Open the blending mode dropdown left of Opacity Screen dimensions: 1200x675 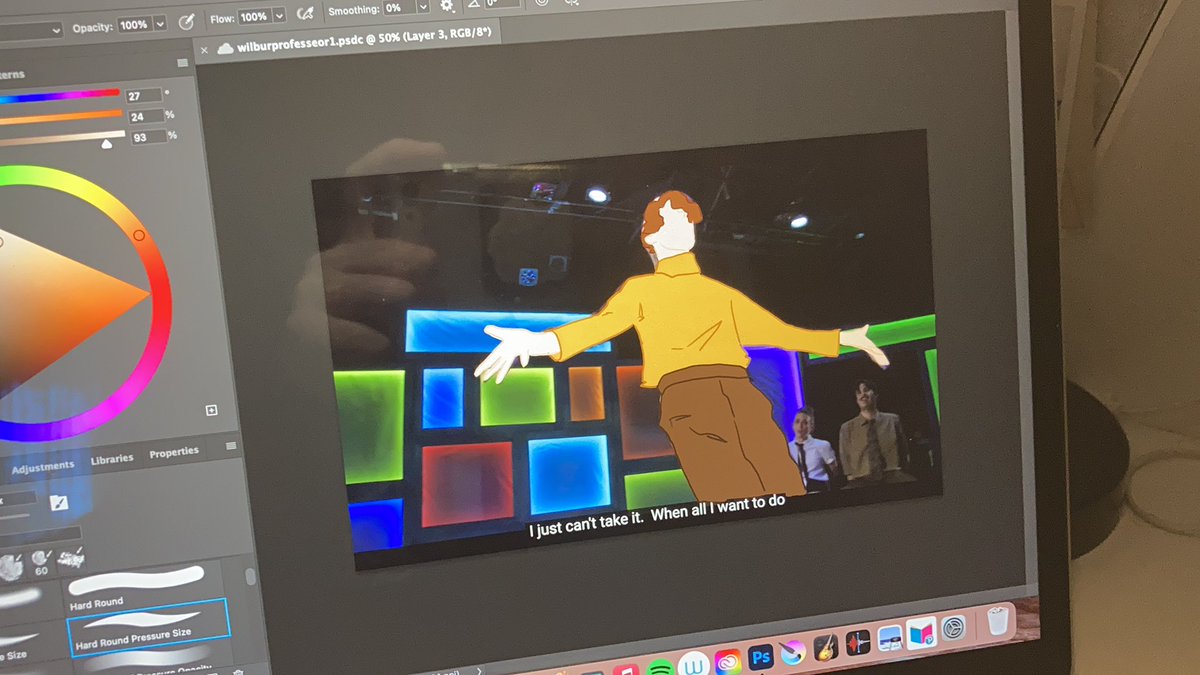pyautogui.click(x=28, y=31)
